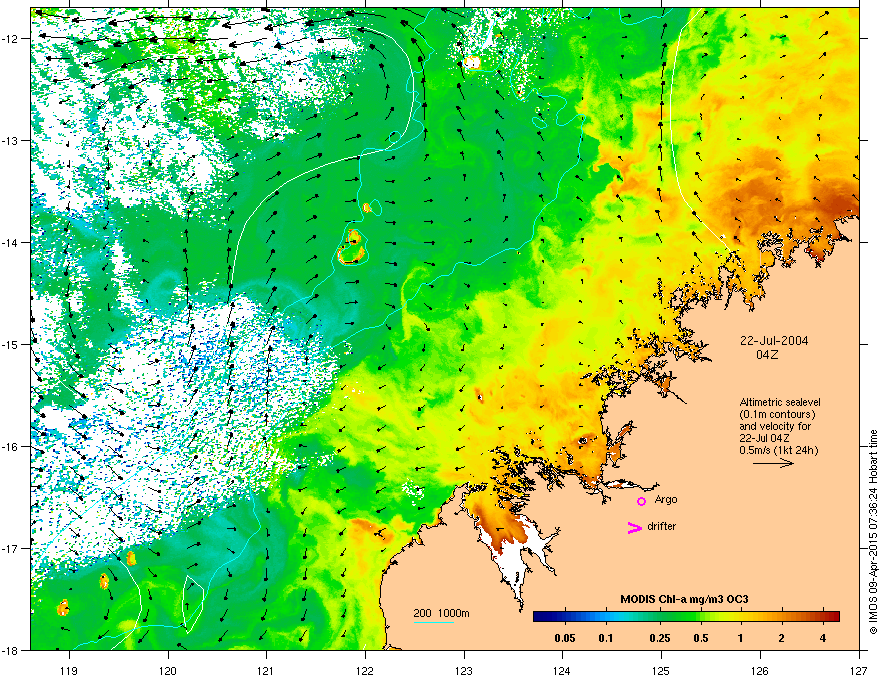Click the color bar tick label 0.1
This screenshot has width=880, height=680.
[x=606, y=638]
